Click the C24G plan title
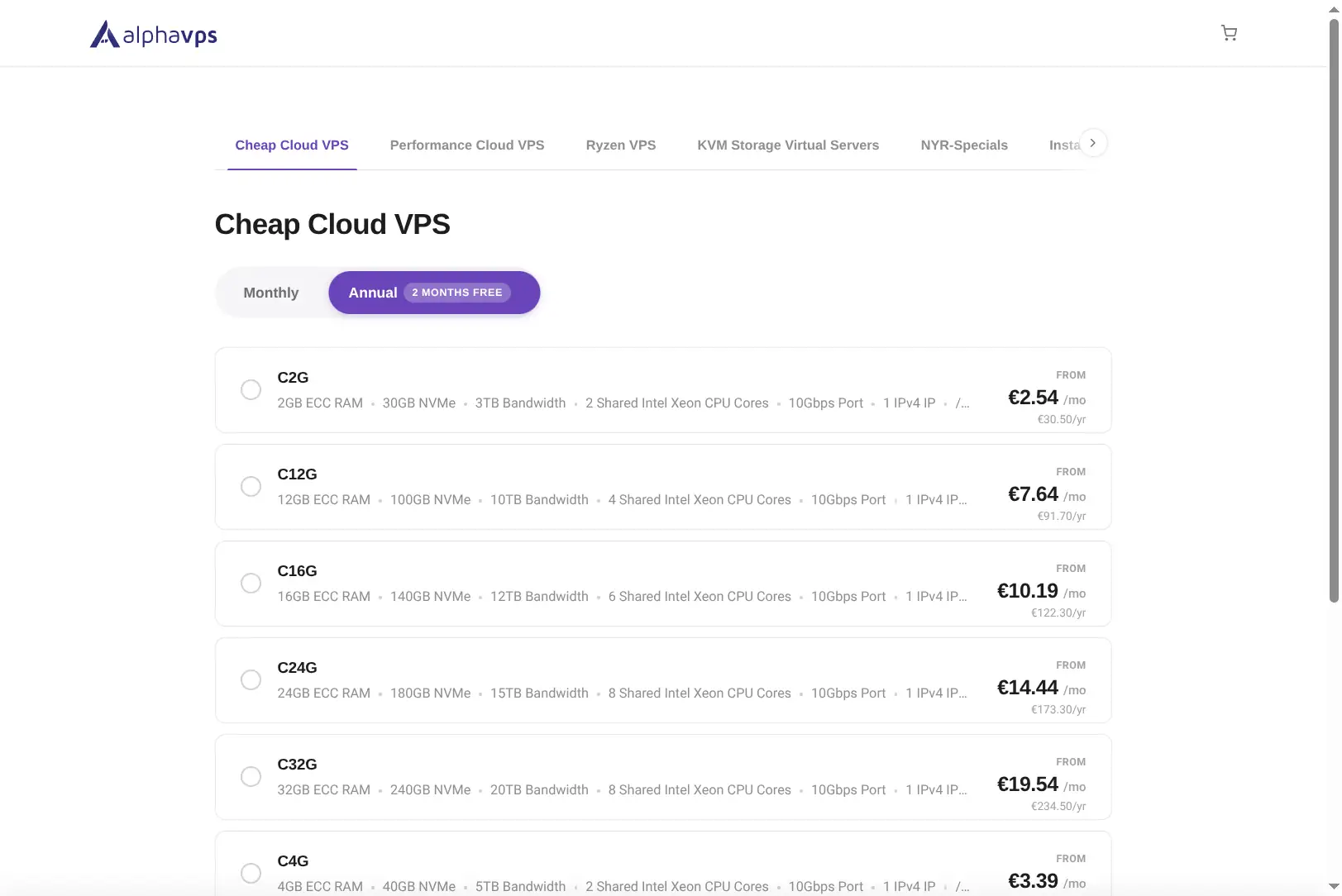This screenshot has height=896, width=1342. coord(297,668)
